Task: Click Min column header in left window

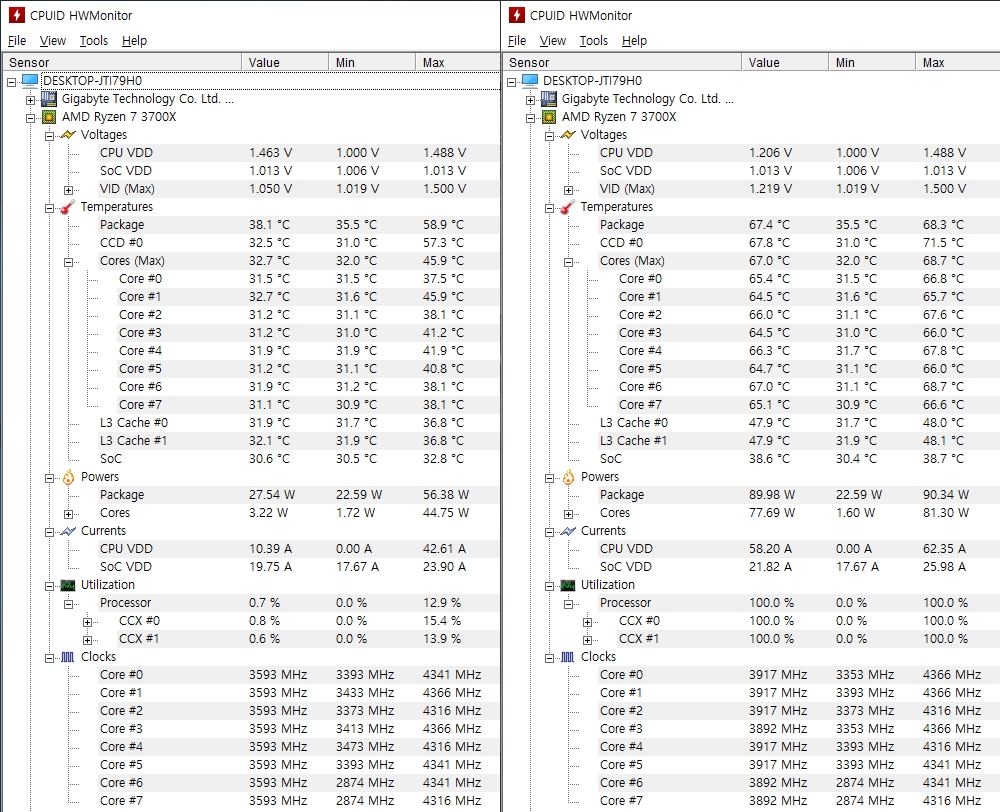Action: (x=372, y=63)
